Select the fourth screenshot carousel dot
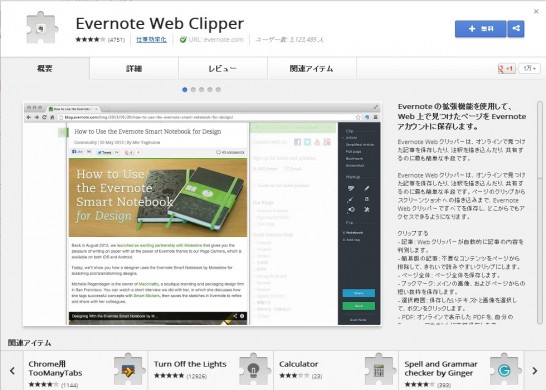Image resolution: width=546 pixels, height=390 pixels. click(x=210, y=89)
